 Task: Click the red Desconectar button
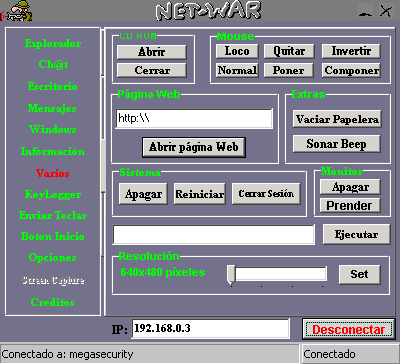[349, 329]
